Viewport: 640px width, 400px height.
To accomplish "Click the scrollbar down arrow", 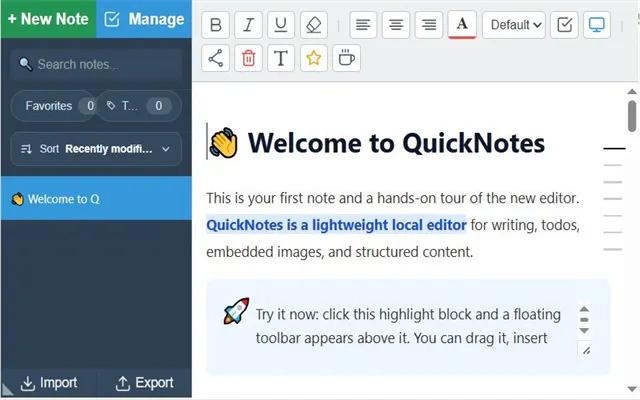I will [632, 389].
